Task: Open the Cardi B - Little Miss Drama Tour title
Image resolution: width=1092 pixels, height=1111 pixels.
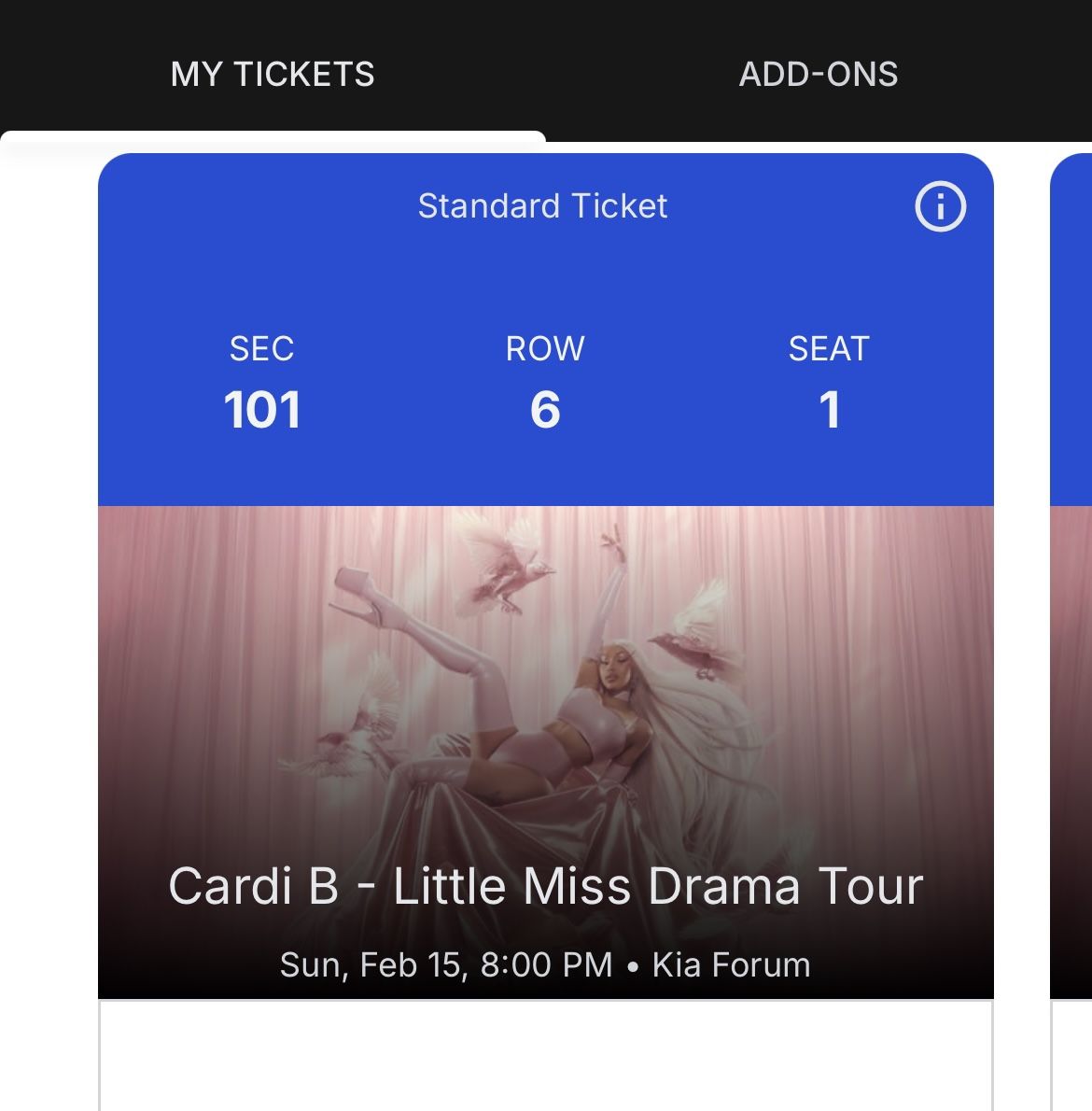Action: point(545,886)
